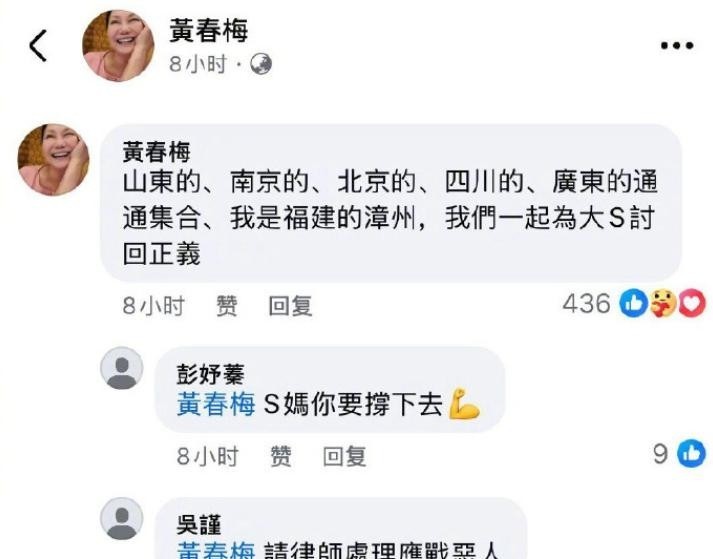Like 彭妤蓁's reply with 赞

(281, 456)
